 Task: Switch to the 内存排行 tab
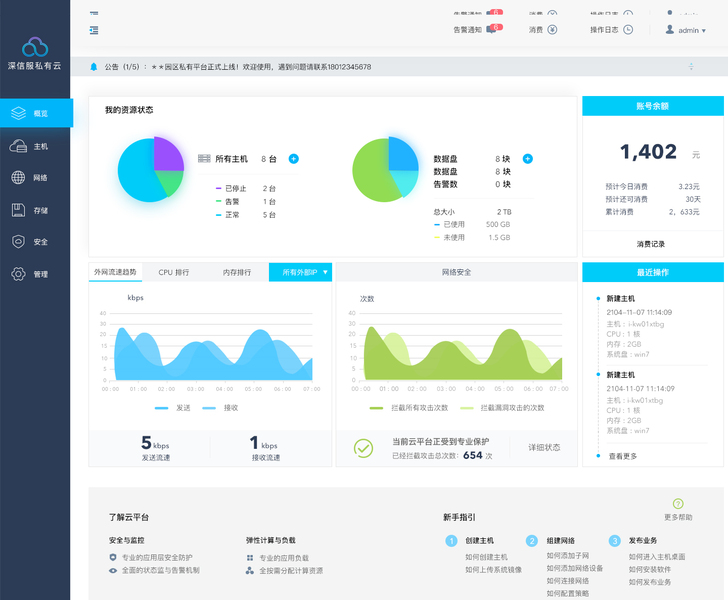[237, 273]
